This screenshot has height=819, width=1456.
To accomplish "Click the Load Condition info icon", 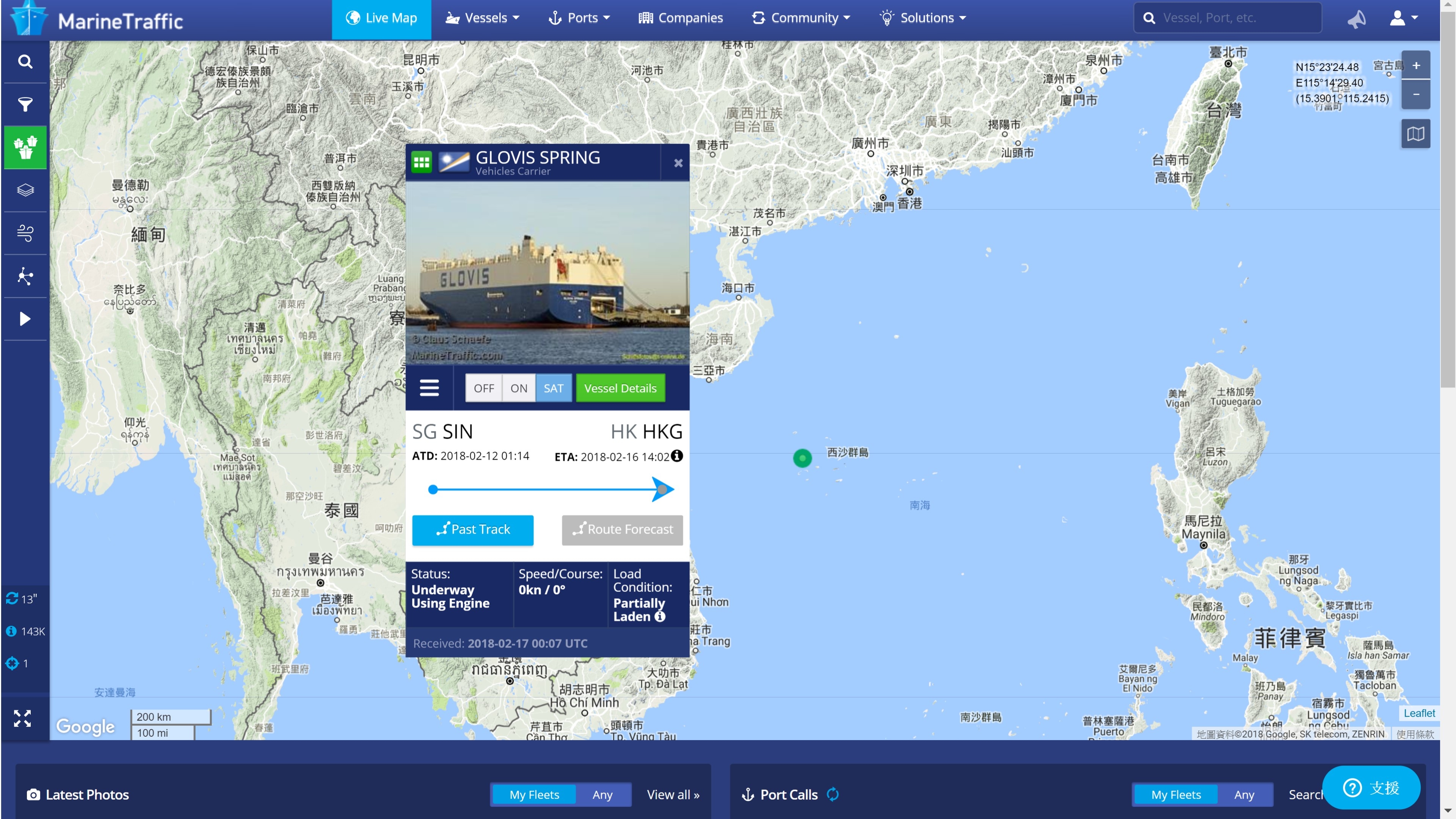I will click(x=660, y=617).
